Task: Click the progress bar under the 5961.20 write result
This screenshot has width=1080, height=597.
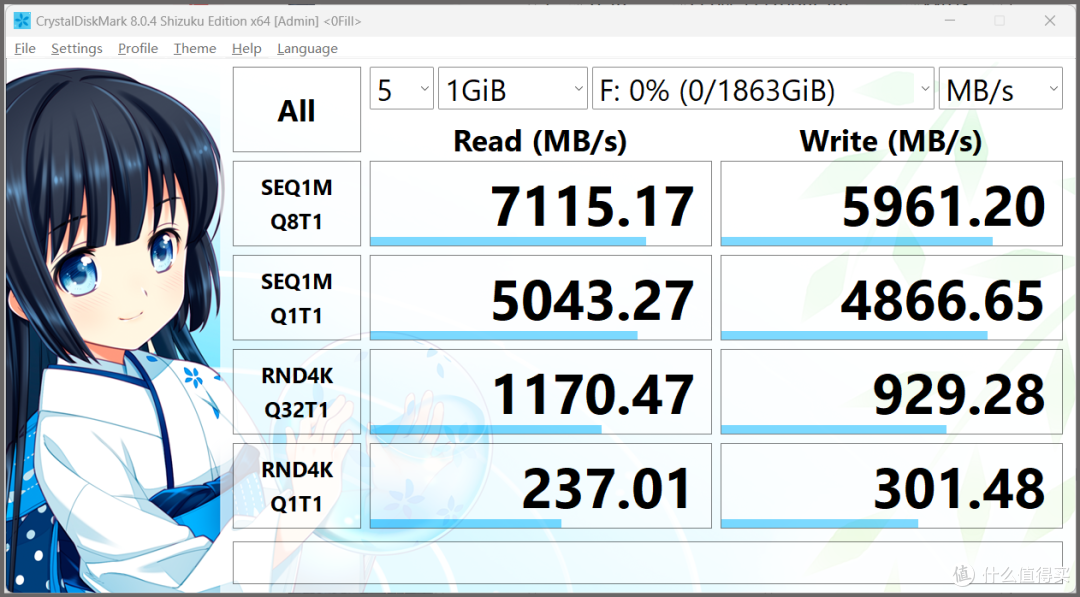Action: point(858,240)
